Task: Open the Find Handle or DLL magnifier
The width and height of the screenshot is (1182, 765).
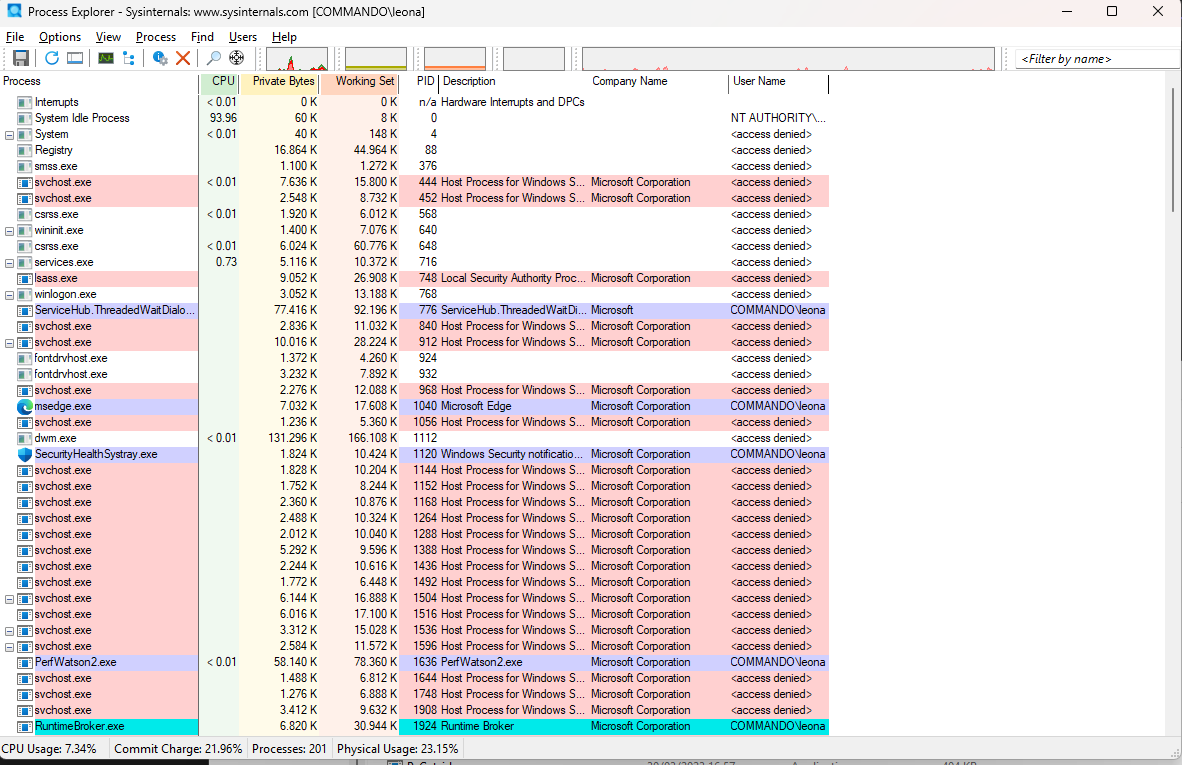Action: tap(214, 59)
